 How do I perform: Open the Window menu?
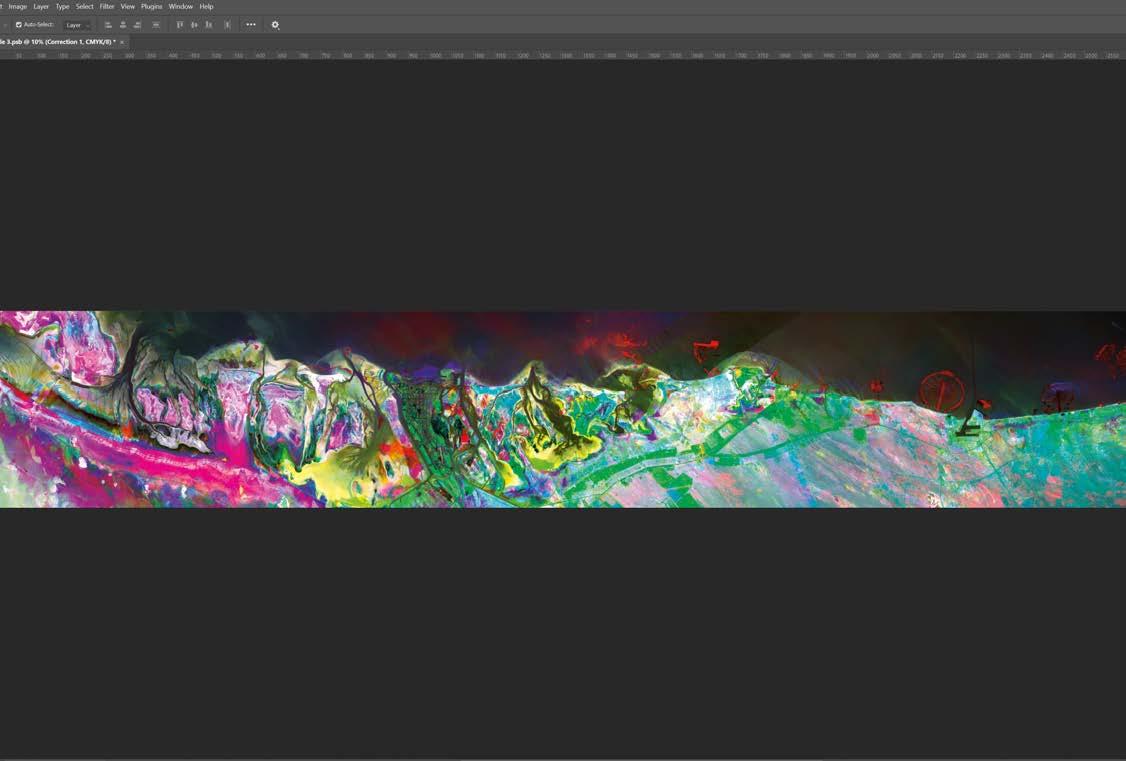(x=181, y=6)
